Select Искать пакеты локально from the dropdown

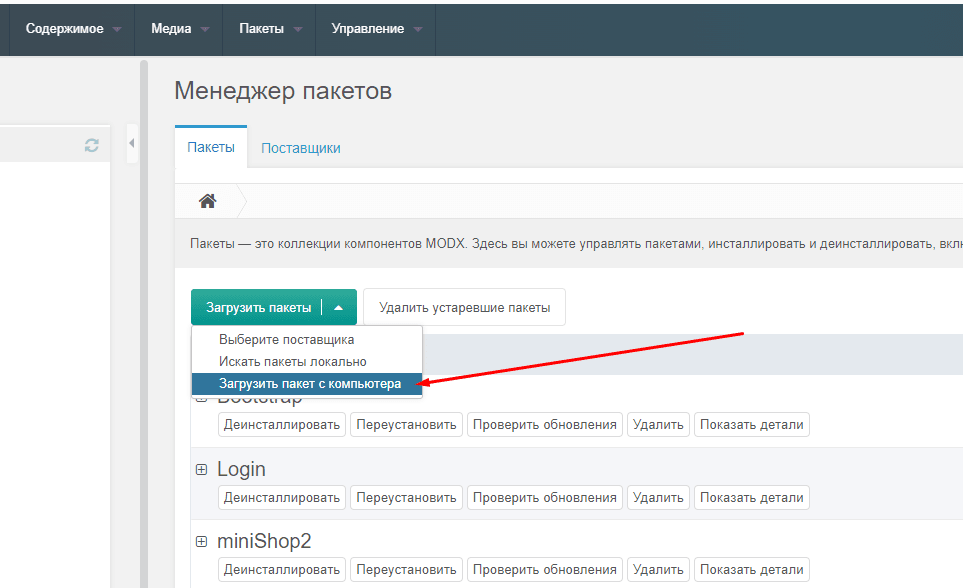pos(292,361)
